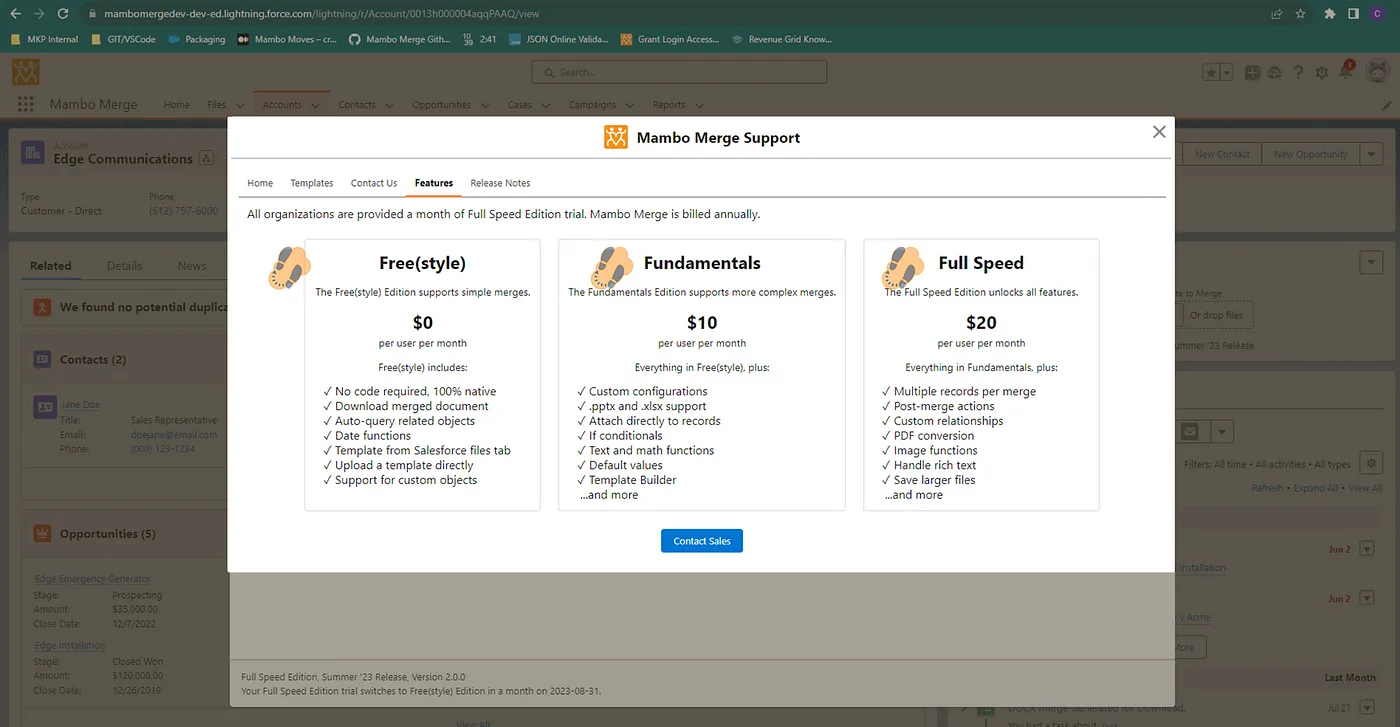
Task: Open the user profile avatar menu
Action: pyautogui.click(x=1378, y=72)
